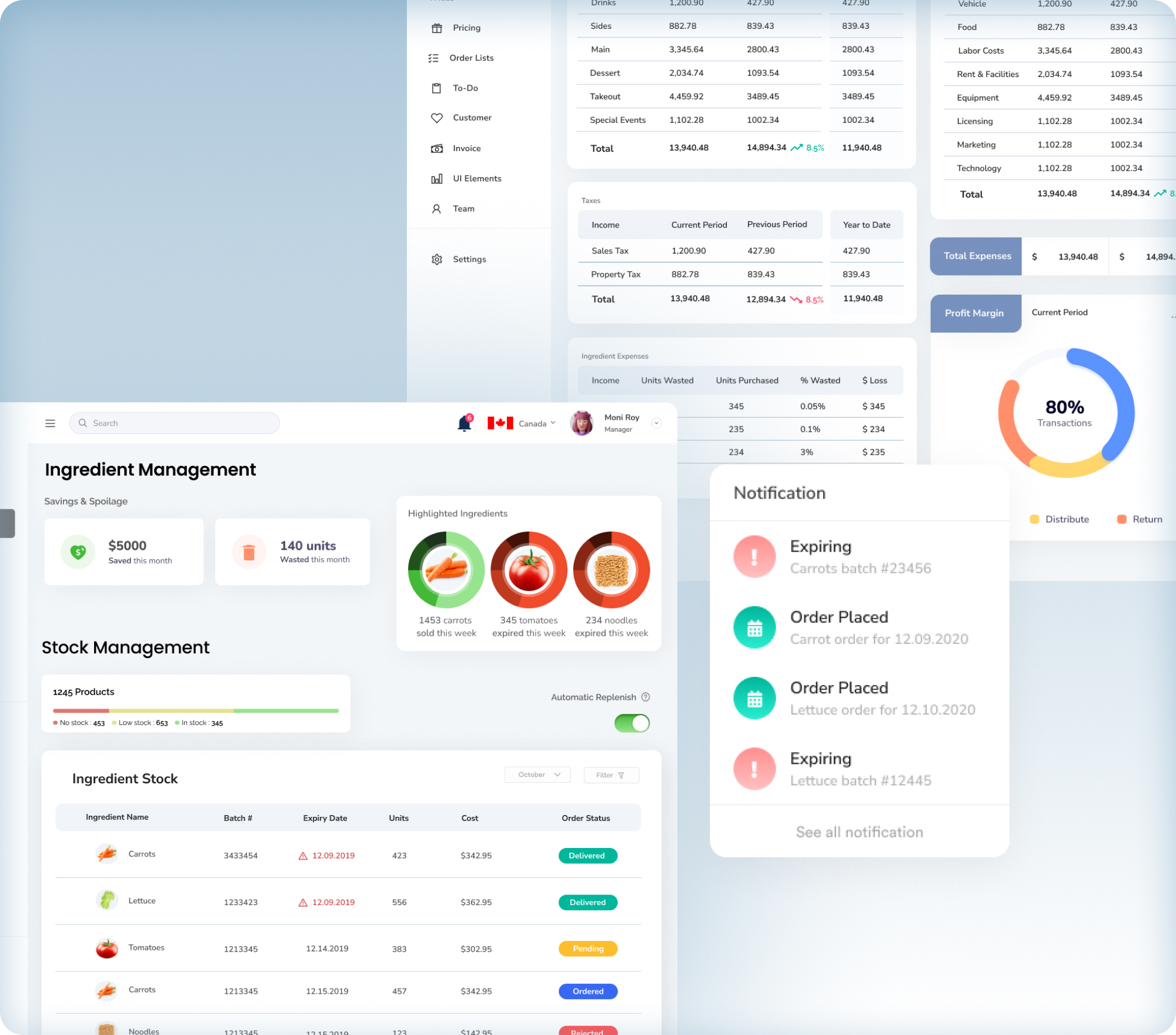Image resolution: width=1176 pixels, height=1035 pixels.
Task: Click the red Expiring alert icon for Carrots batch
Action: tap(754, 556)
